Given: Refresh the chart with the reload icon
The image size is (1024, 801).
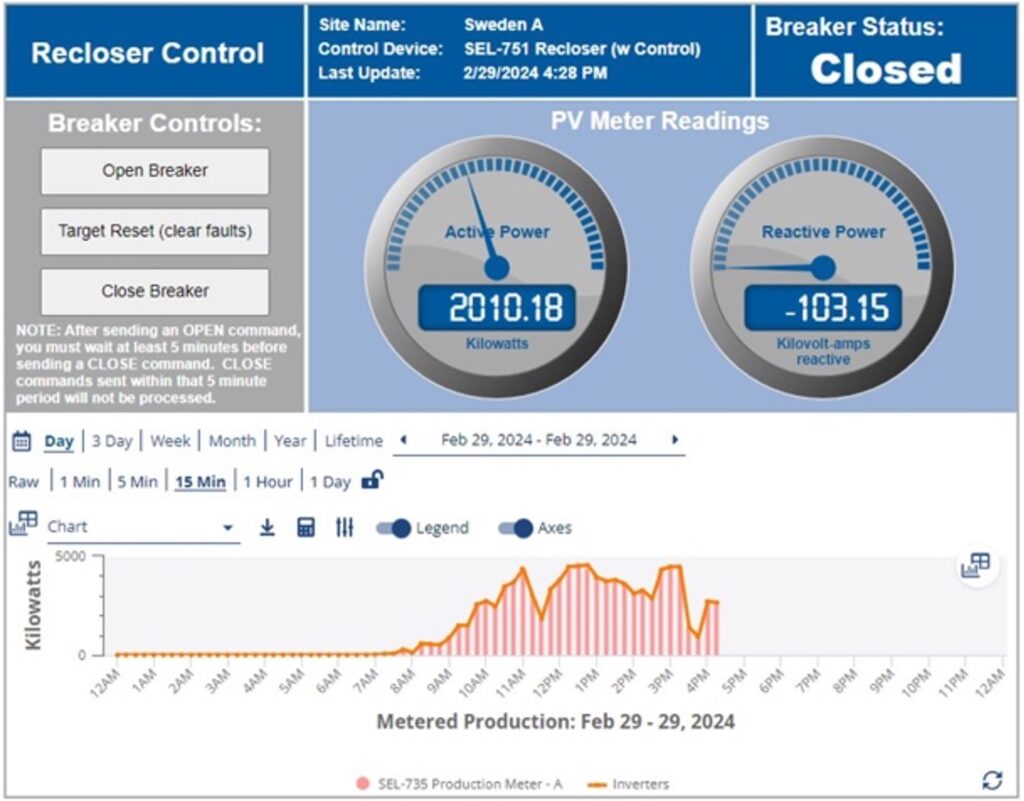Looking at the screenshot, I should (991, 779).
